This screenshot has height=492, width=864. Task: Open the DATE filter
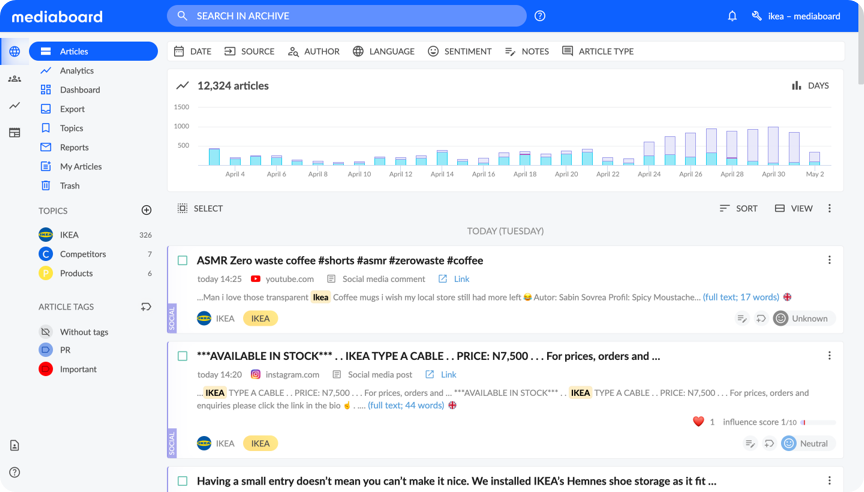pos(193,51)
